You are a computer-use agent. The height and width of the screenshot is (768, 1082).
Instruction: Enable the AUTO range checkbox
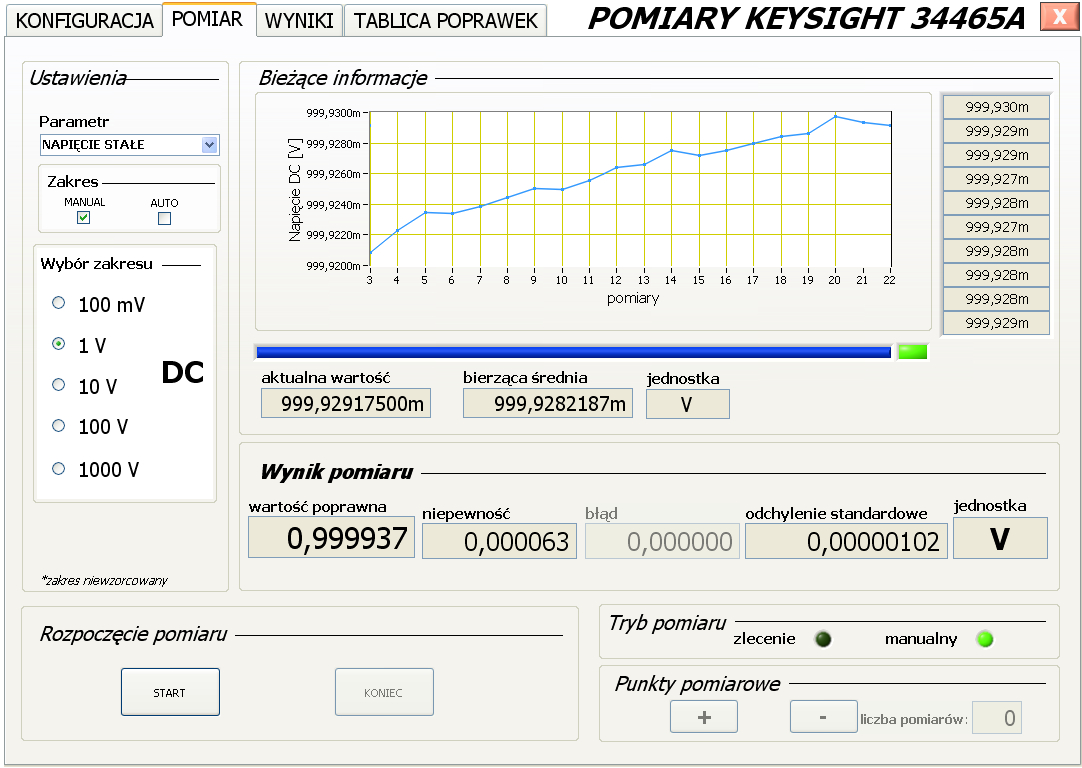coord(164,218)
